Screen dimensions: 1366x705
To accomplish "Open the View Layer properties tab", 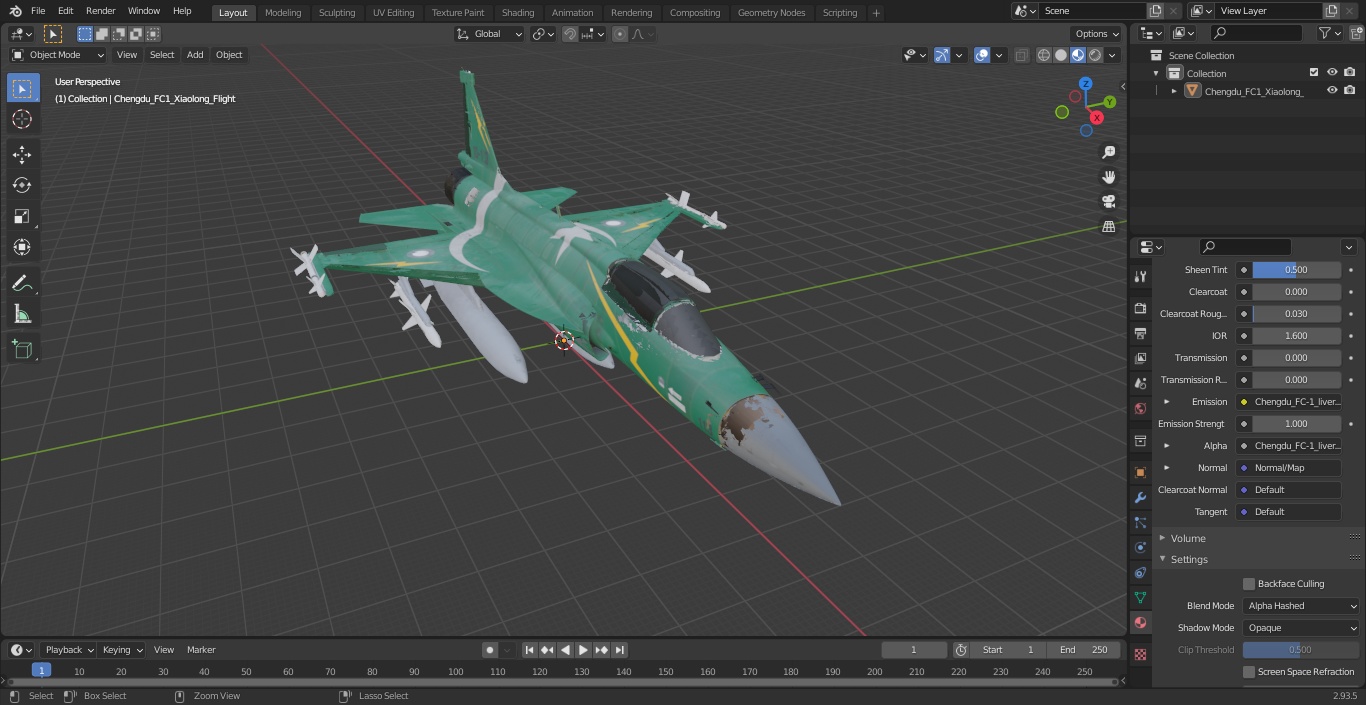I will pyautogui.click(x=1140, y=359).
